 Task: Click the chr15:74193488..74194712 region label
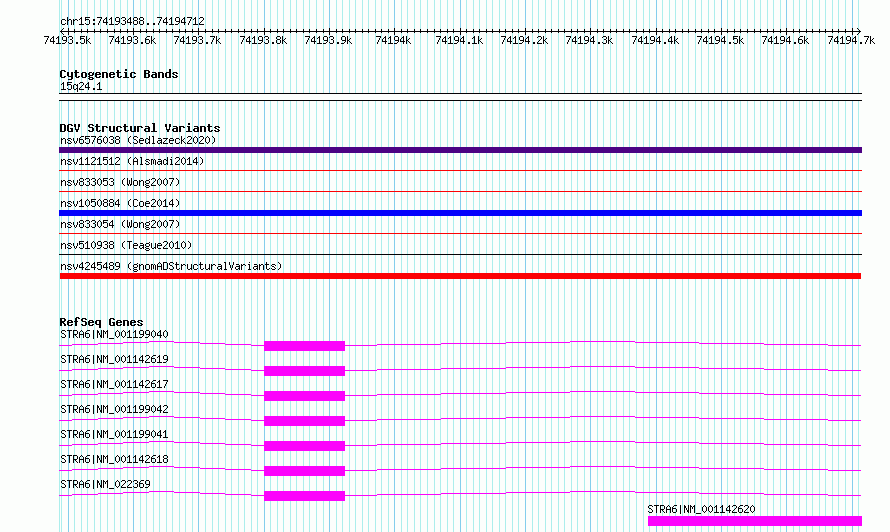[x=132, y=21]
